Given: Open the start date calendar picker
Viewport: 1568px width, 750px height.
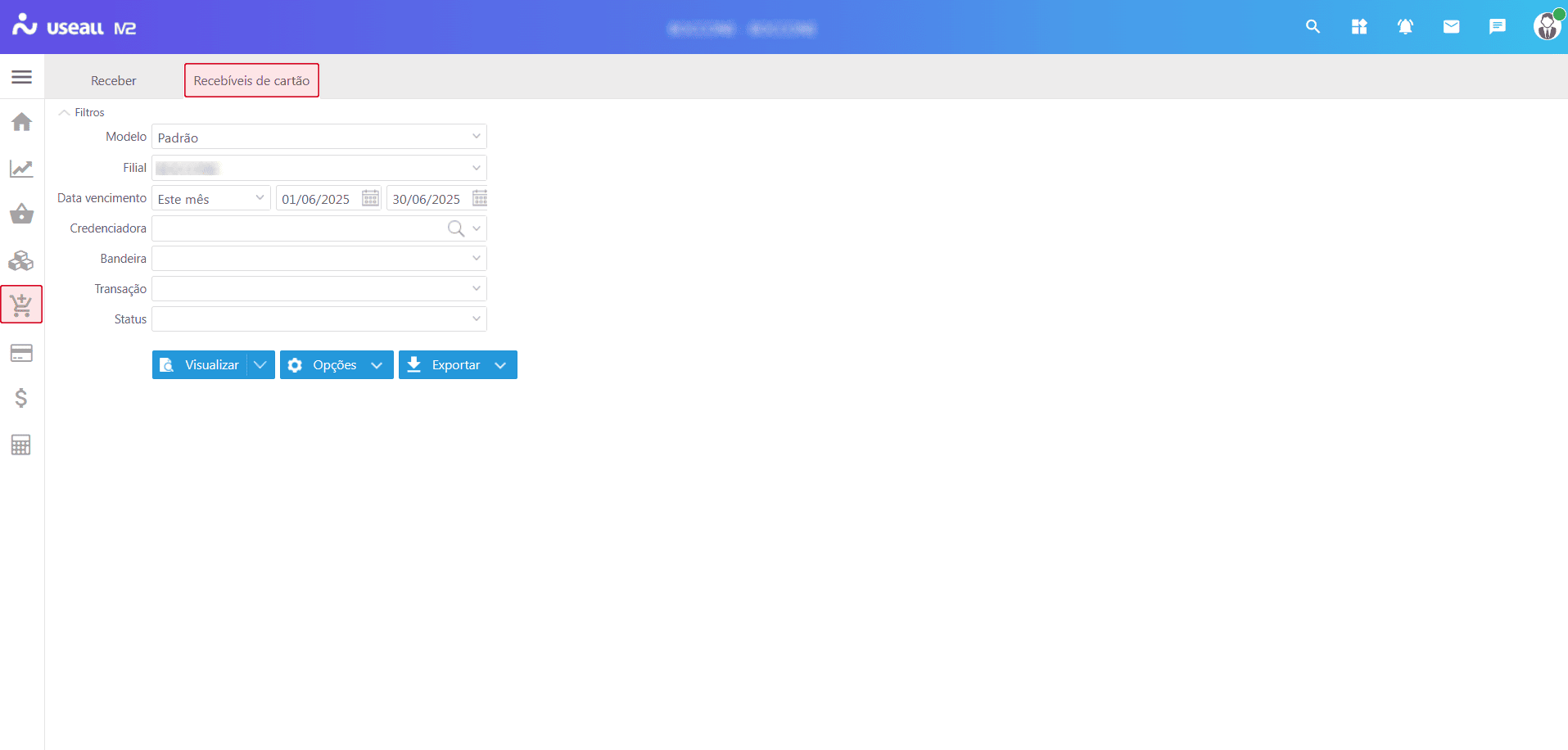Looking at the screenshot, I should [370, 199].
